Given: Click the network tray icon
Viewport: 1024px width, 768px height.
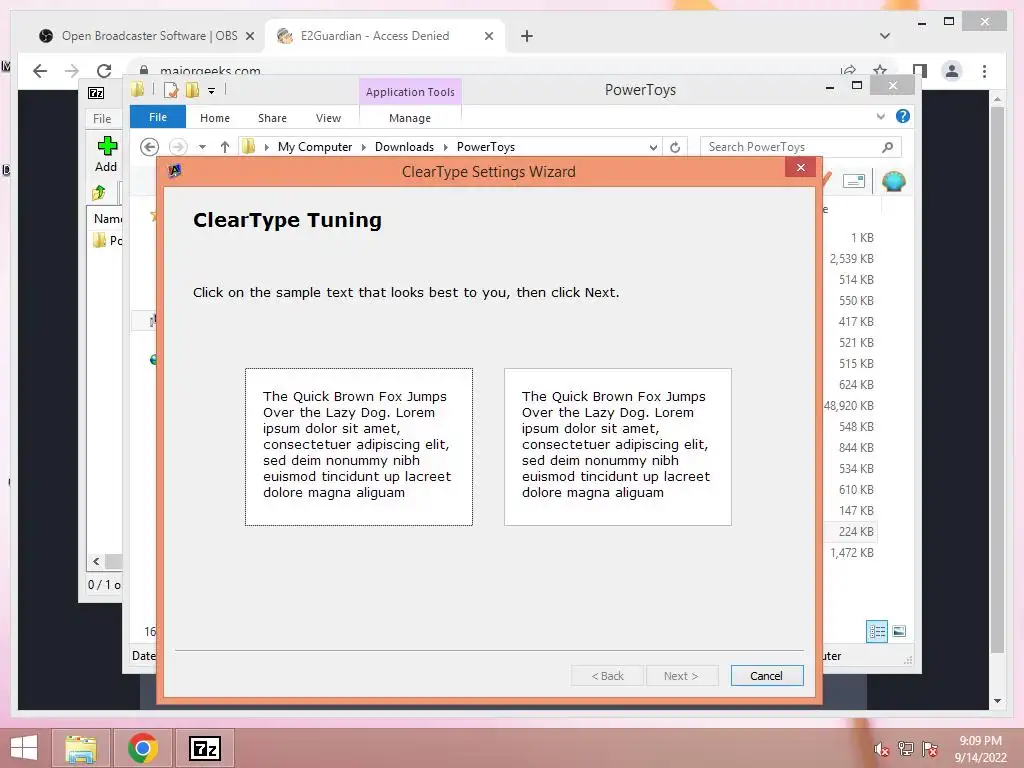Looking at the screenshot, I should coord(905,749).
